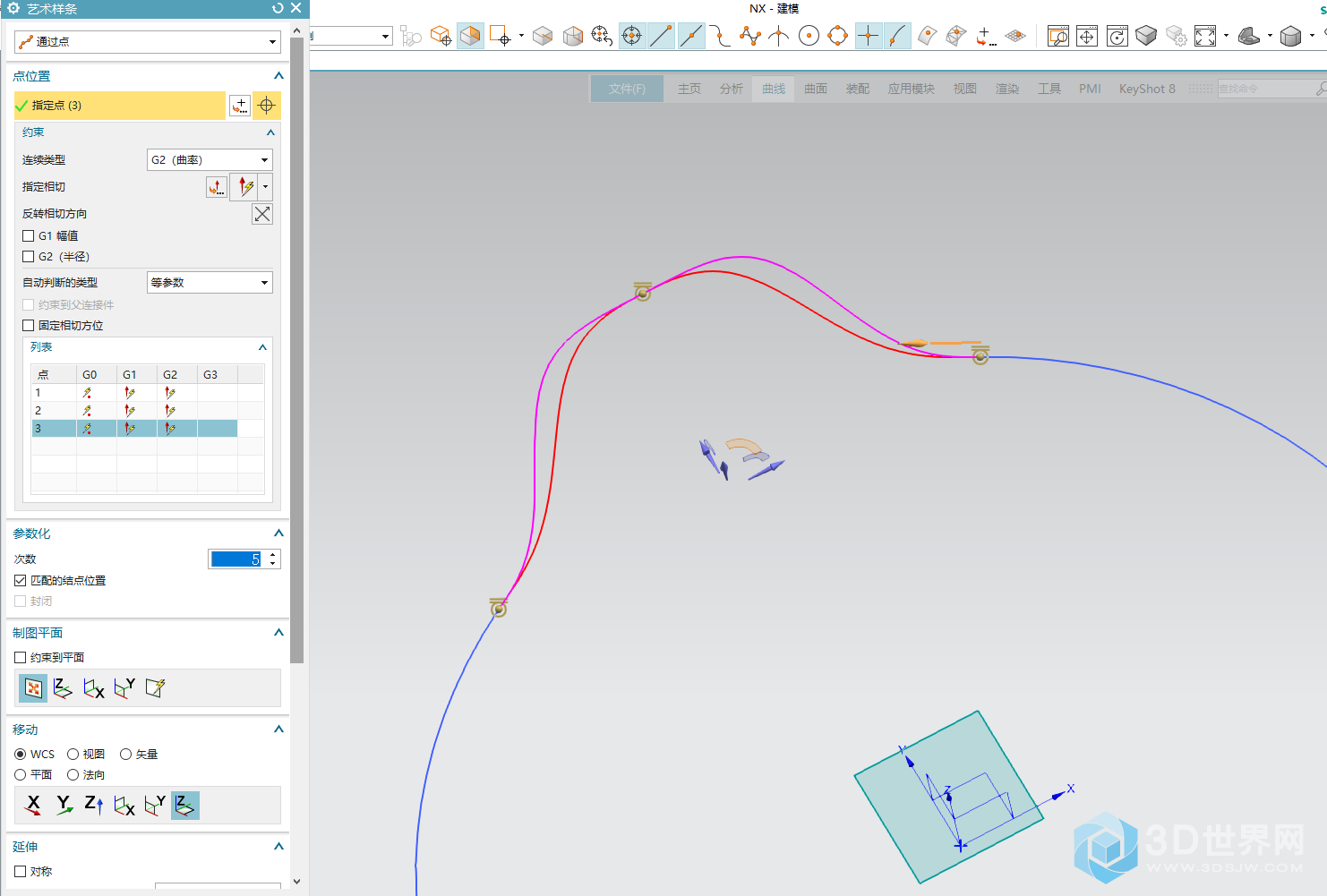The image size is (1327, 896).
Task: Click the 反转相切方向 reverse direction icon
Action: coord(262,214)
